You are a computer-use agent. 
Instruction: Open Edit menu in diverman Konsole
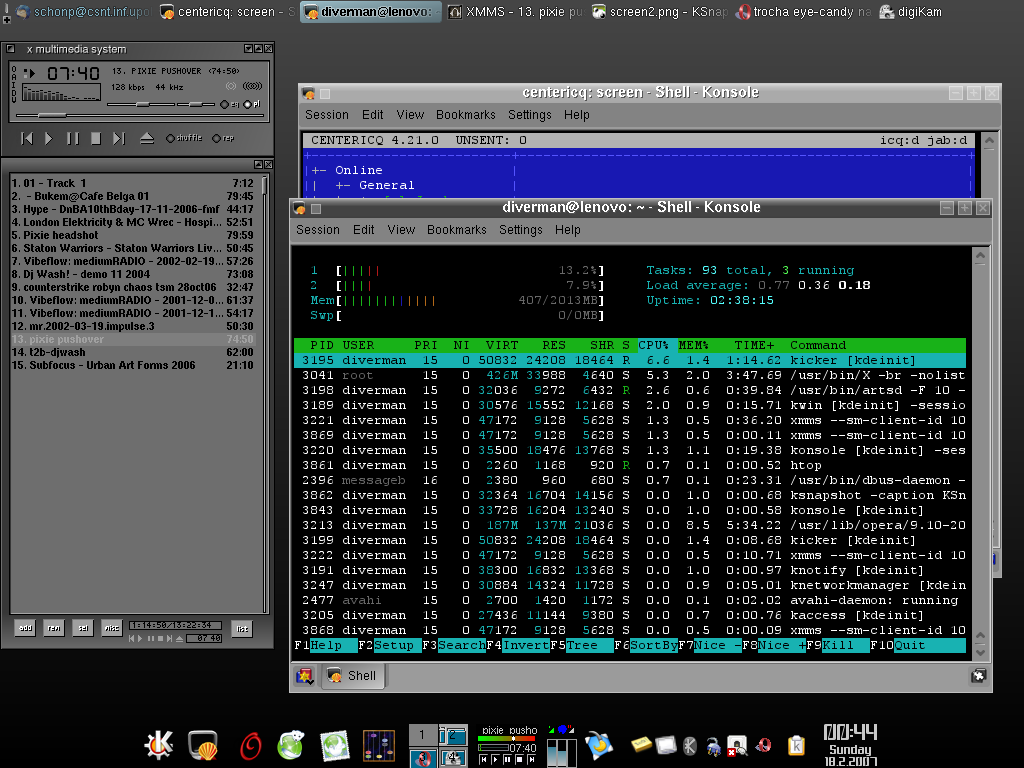click(x=363, y=230)
